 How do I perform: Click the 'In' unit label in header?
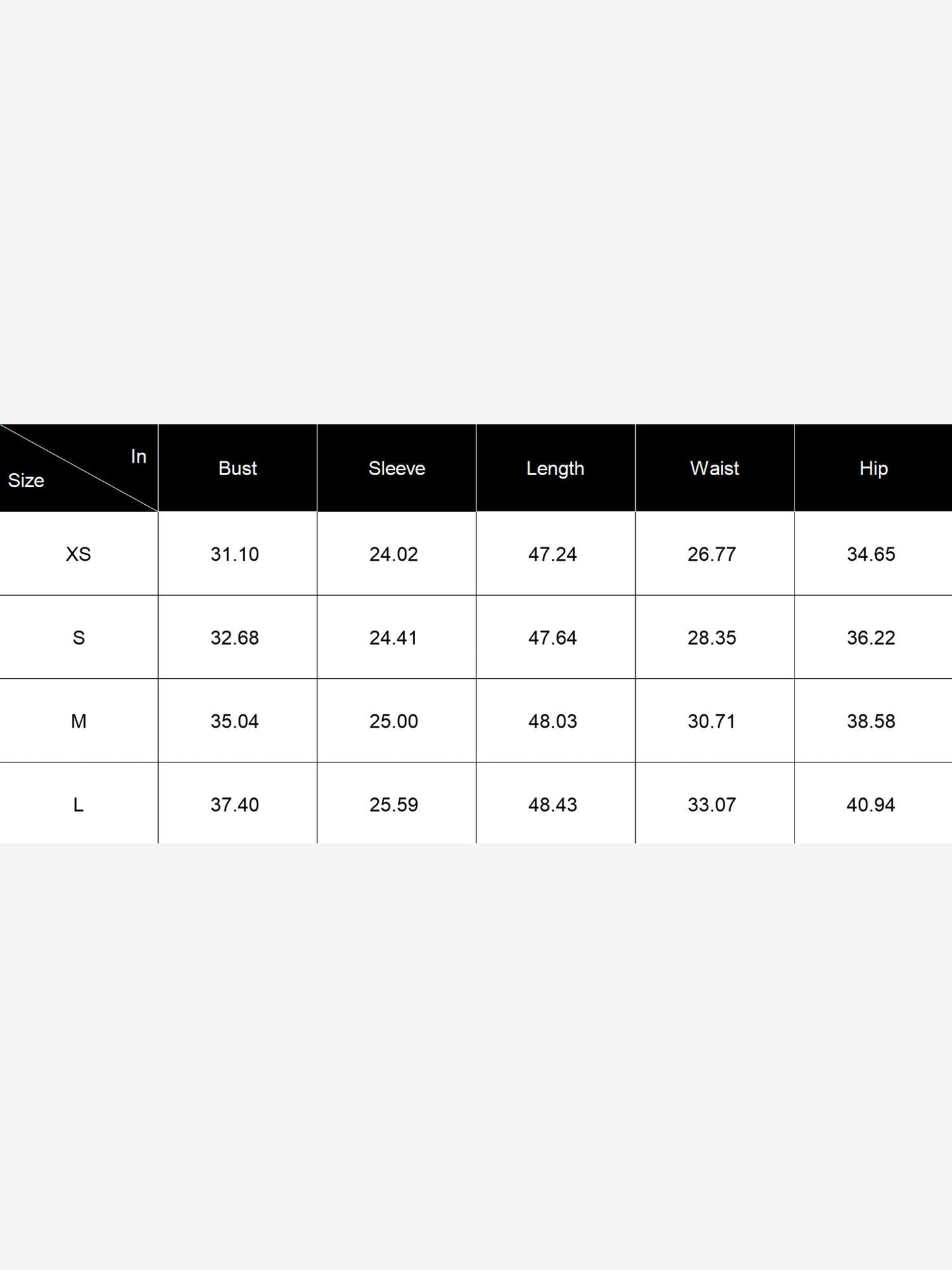138,456
